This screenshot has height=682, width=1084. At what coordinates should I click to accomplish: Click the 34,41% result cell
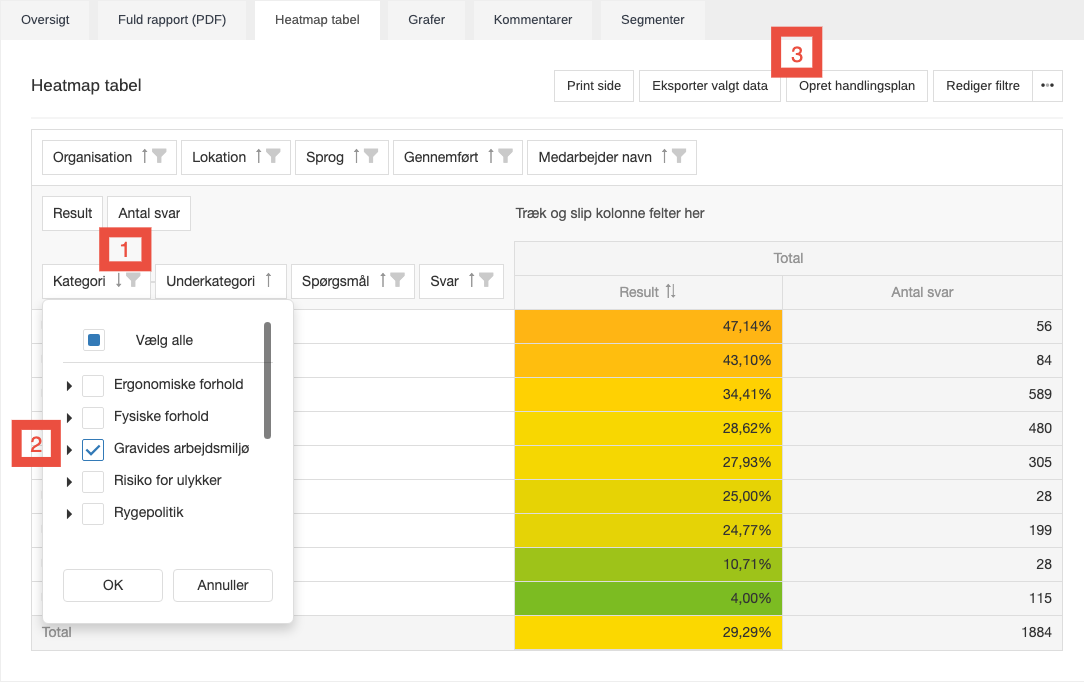(648, 394)
